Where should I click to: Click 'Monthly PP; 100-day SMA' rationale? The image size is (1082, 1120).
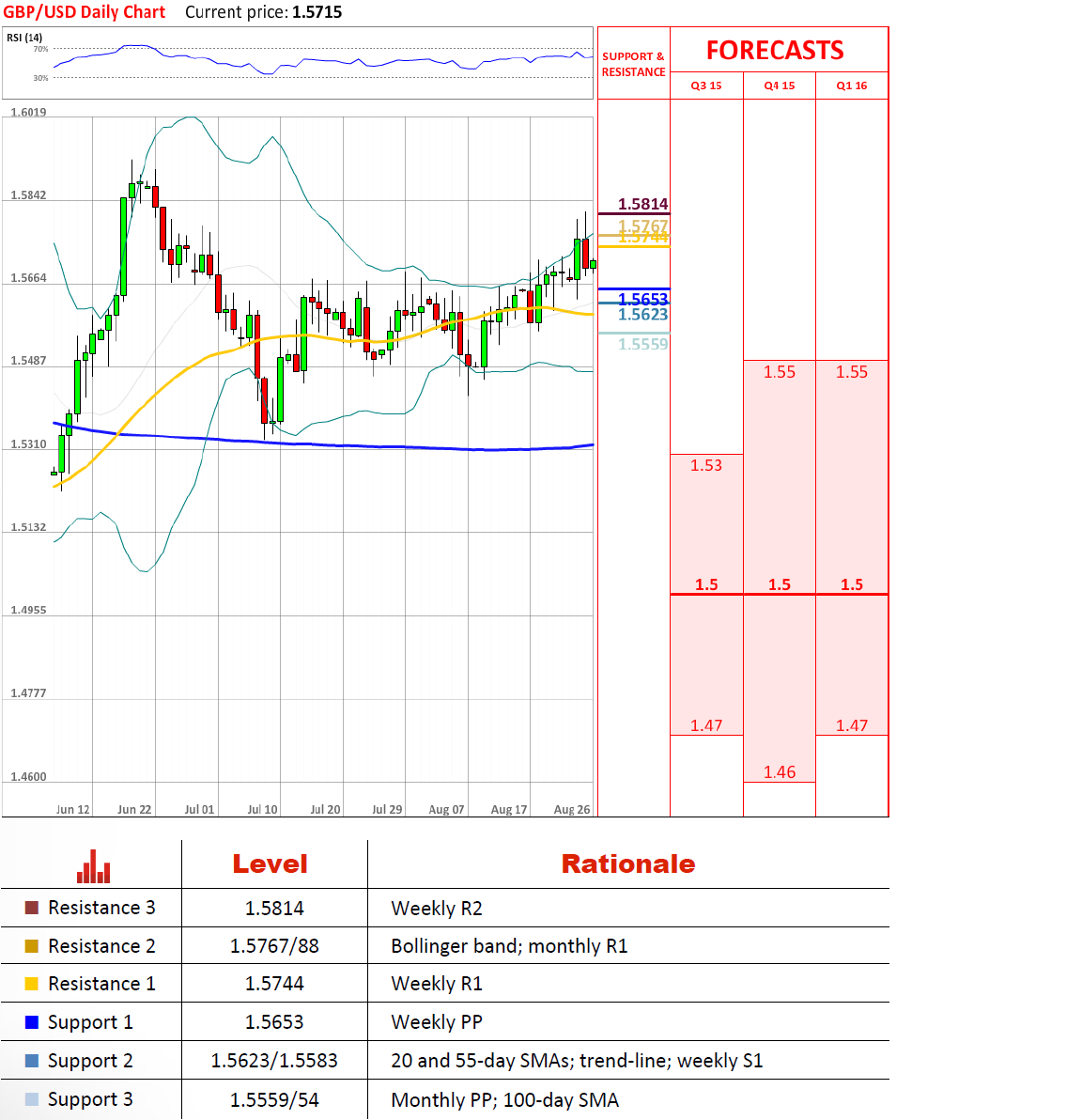[x=505, y=1100]
